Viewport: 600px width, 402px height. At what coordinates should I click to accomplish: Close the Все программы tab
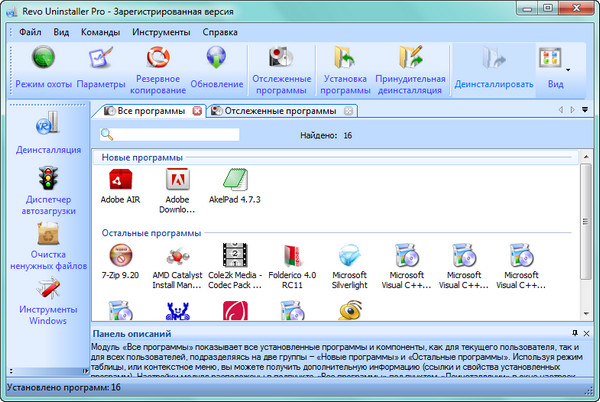click(197, 110)
